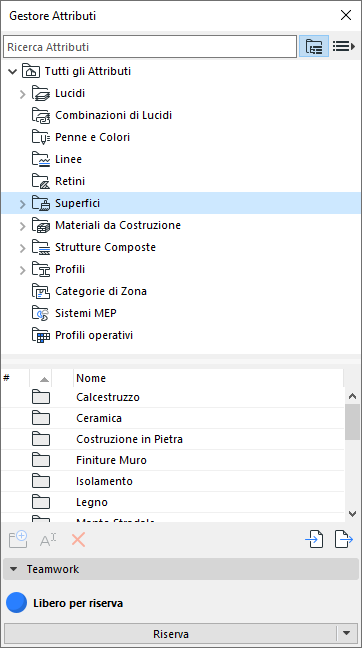Collapse the Tutti gli Attributi tree root
This screenshot has height=648, width=362.
coord(12,71)
